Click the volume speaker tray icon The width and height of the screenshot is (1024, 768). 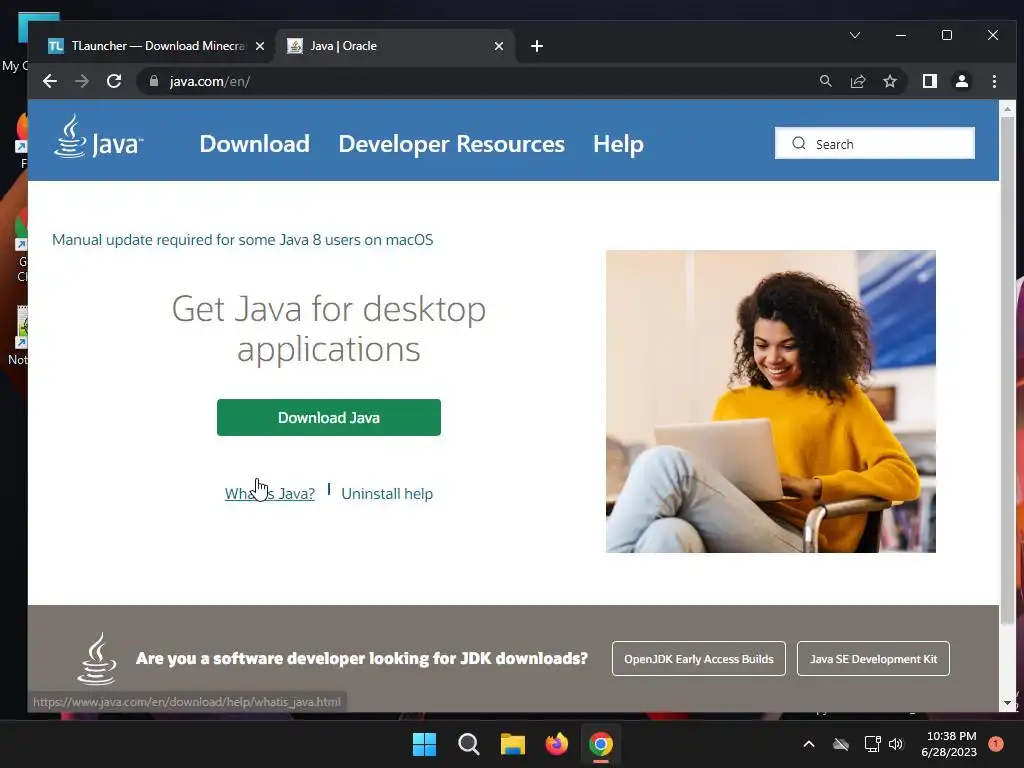click(x=896, y=744)
